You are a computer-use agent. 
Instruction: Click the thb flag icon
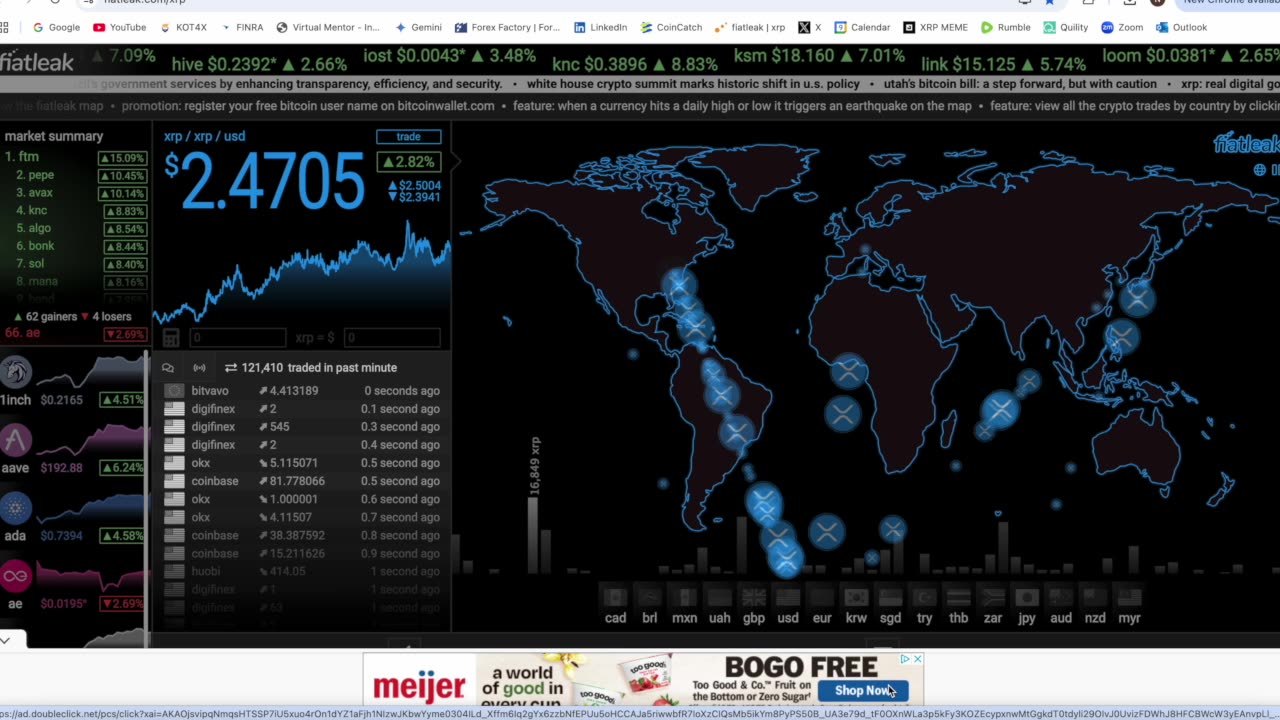(x=958, y=597)
